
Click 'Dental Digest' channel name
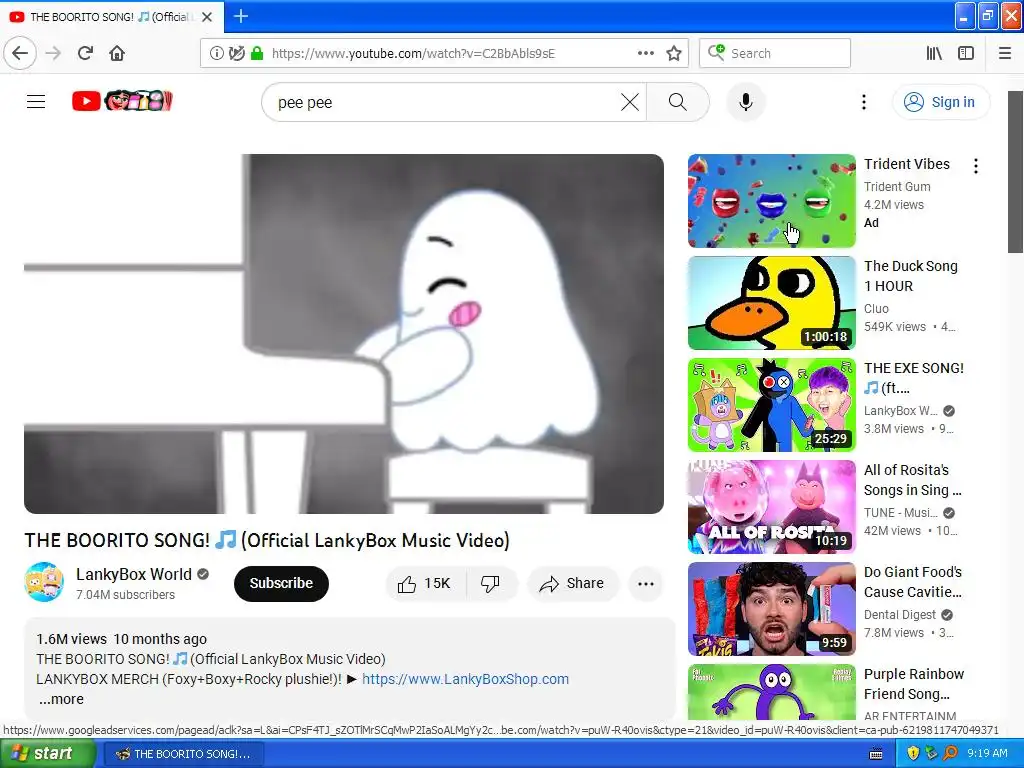coord(899,615)
